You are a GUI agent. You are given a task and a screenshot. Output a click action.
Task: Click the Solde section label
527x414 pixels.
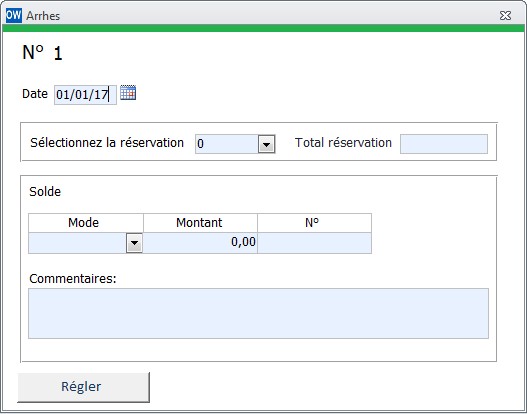click(45, 192)
